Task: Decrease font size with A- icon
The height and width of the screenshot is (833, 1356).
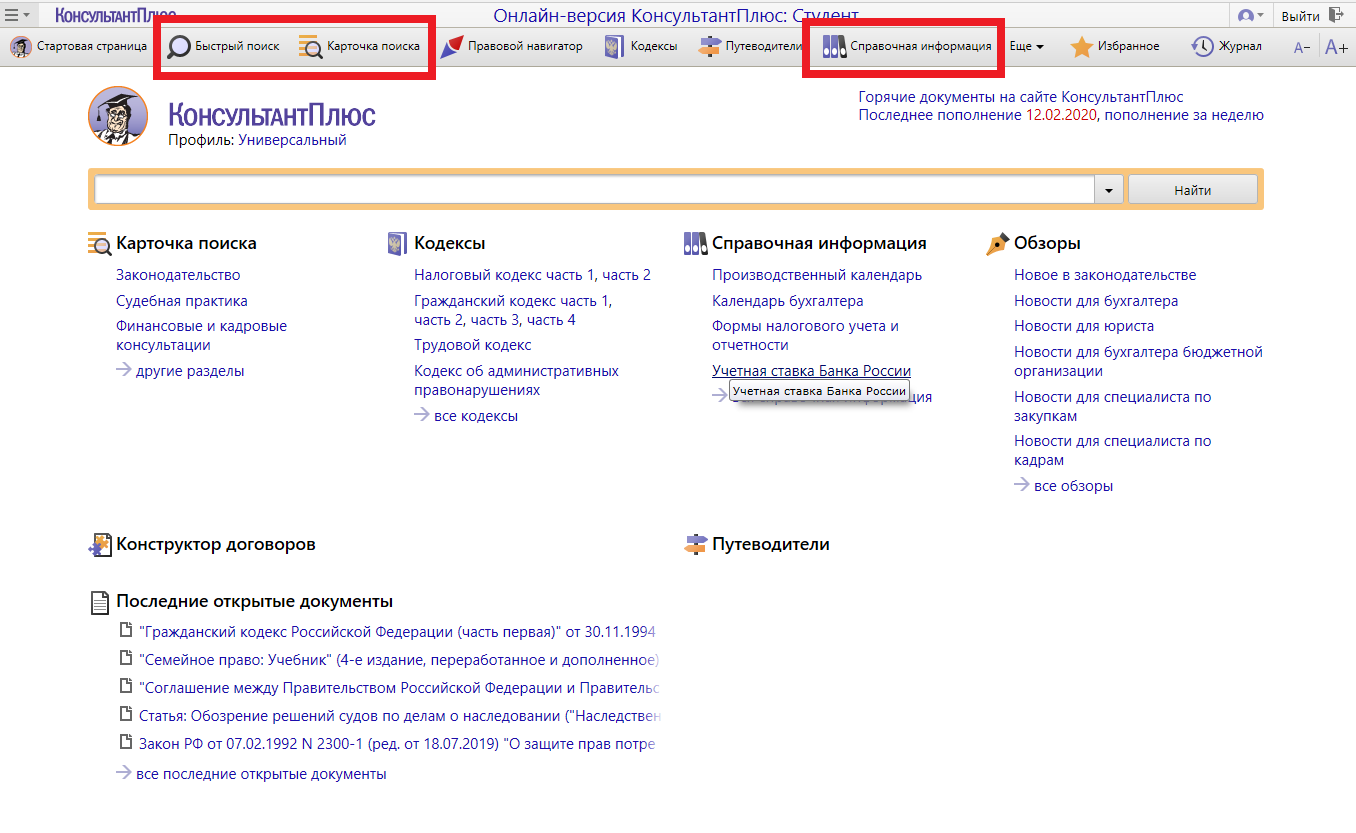Action: 1302,47
